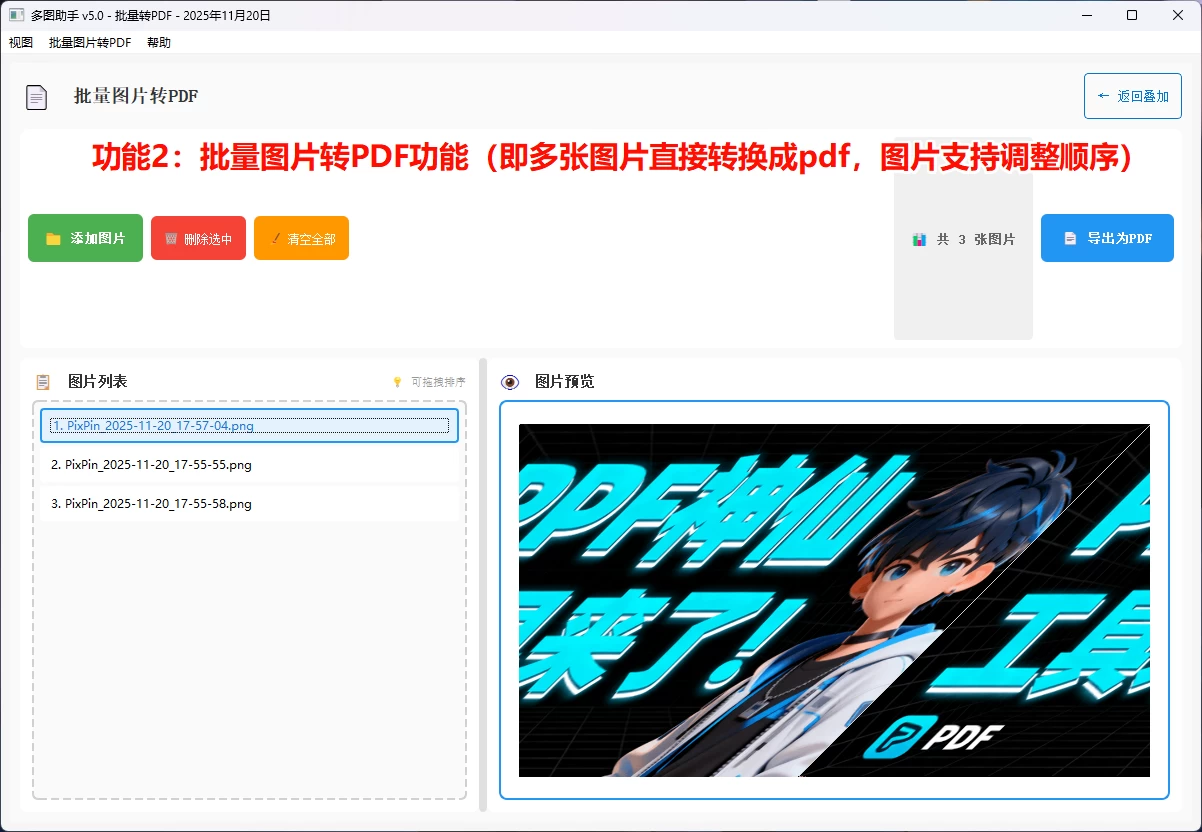Open the 批量图片转PDF menu
Screen dimensions: 1202x832
click(x=90, y=43)
